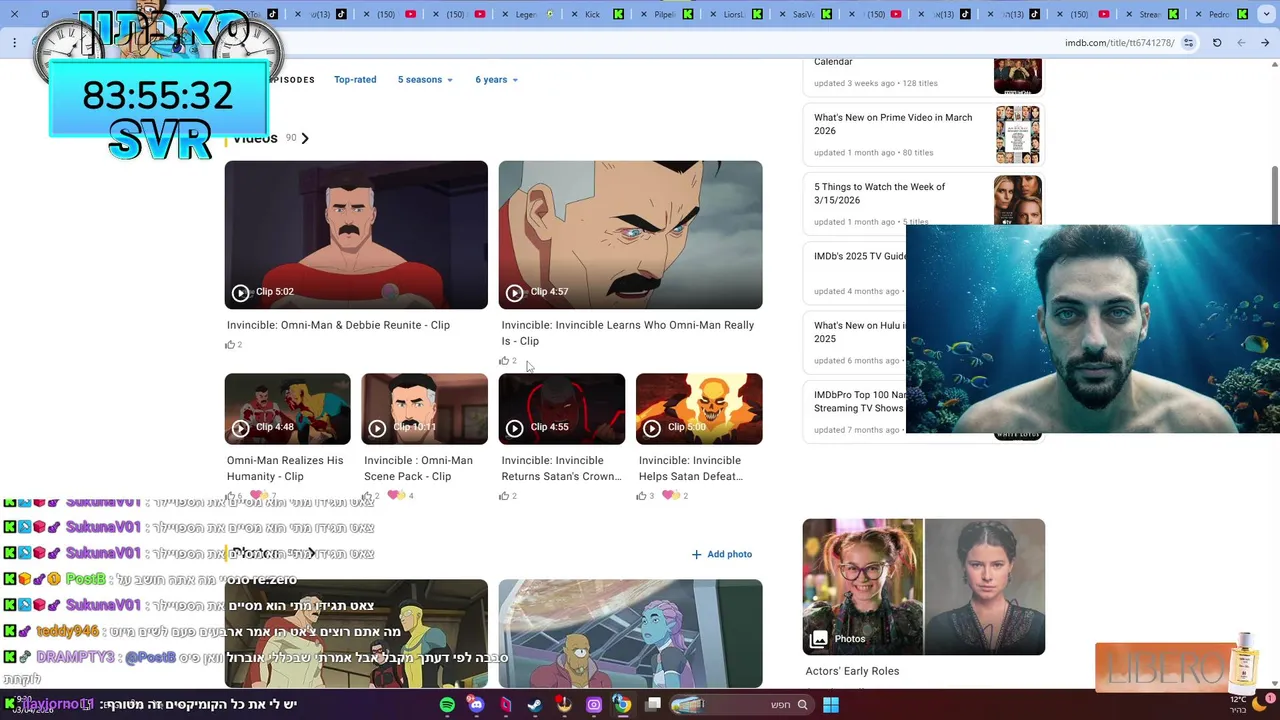Open Task View from the taskbar
This screenshot has width=1280, height=720.
(x=653, y=705)
